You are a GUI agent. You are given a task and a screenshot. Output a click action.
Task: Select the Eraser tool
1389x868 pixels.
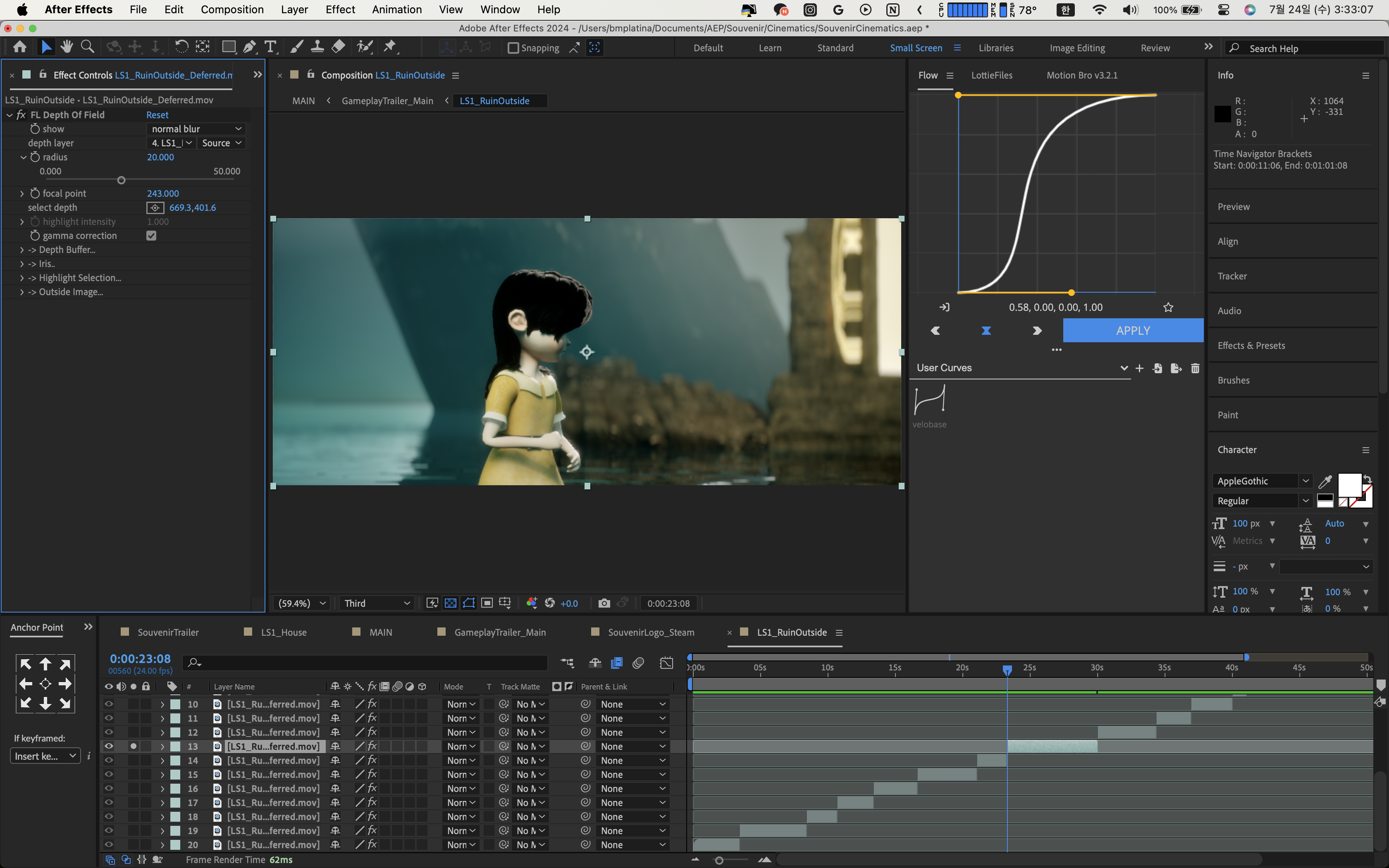pos(338,47)
